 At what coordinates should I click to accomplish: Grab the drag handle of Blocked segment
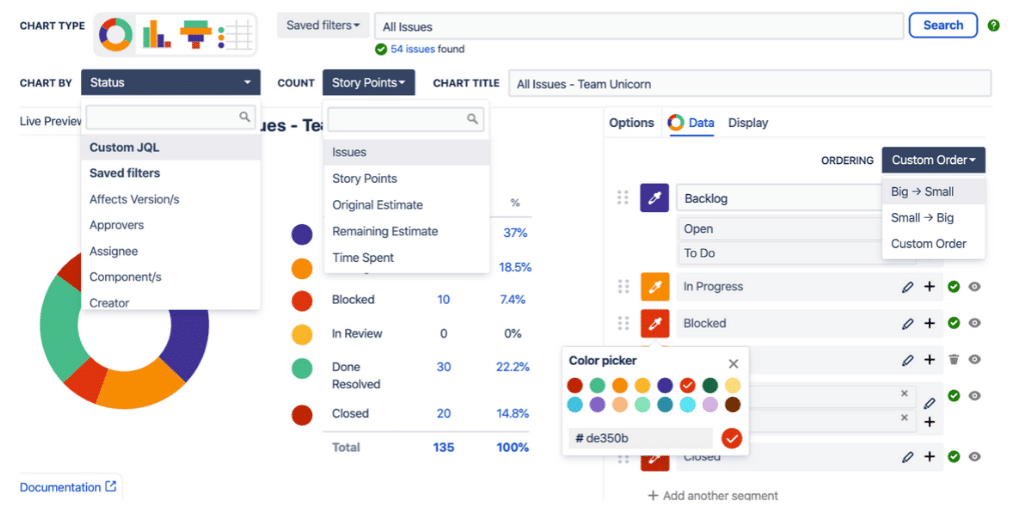pos(623,323)
